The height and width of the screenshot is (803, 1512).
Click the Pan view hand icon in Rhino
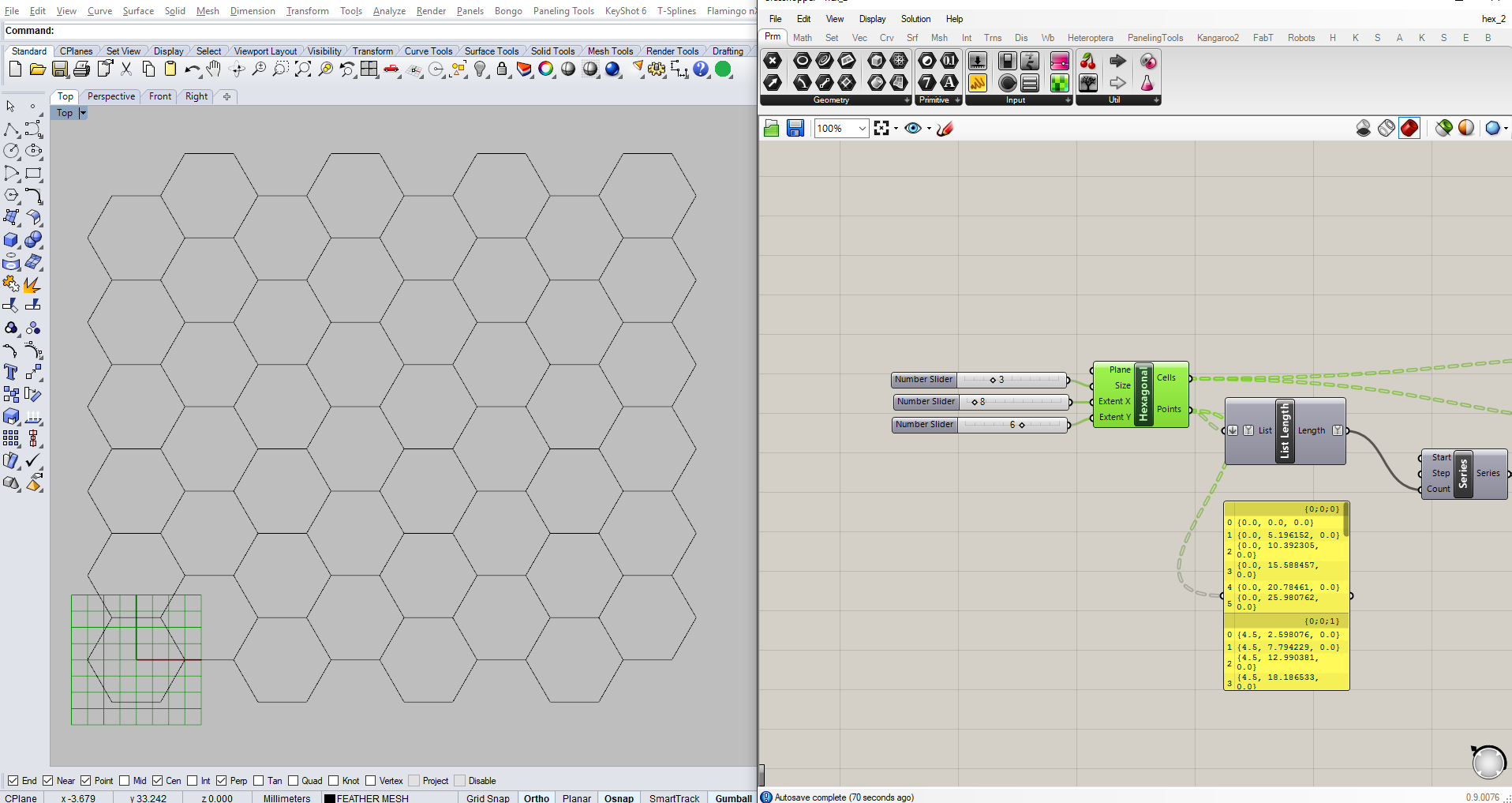point(214,69)
